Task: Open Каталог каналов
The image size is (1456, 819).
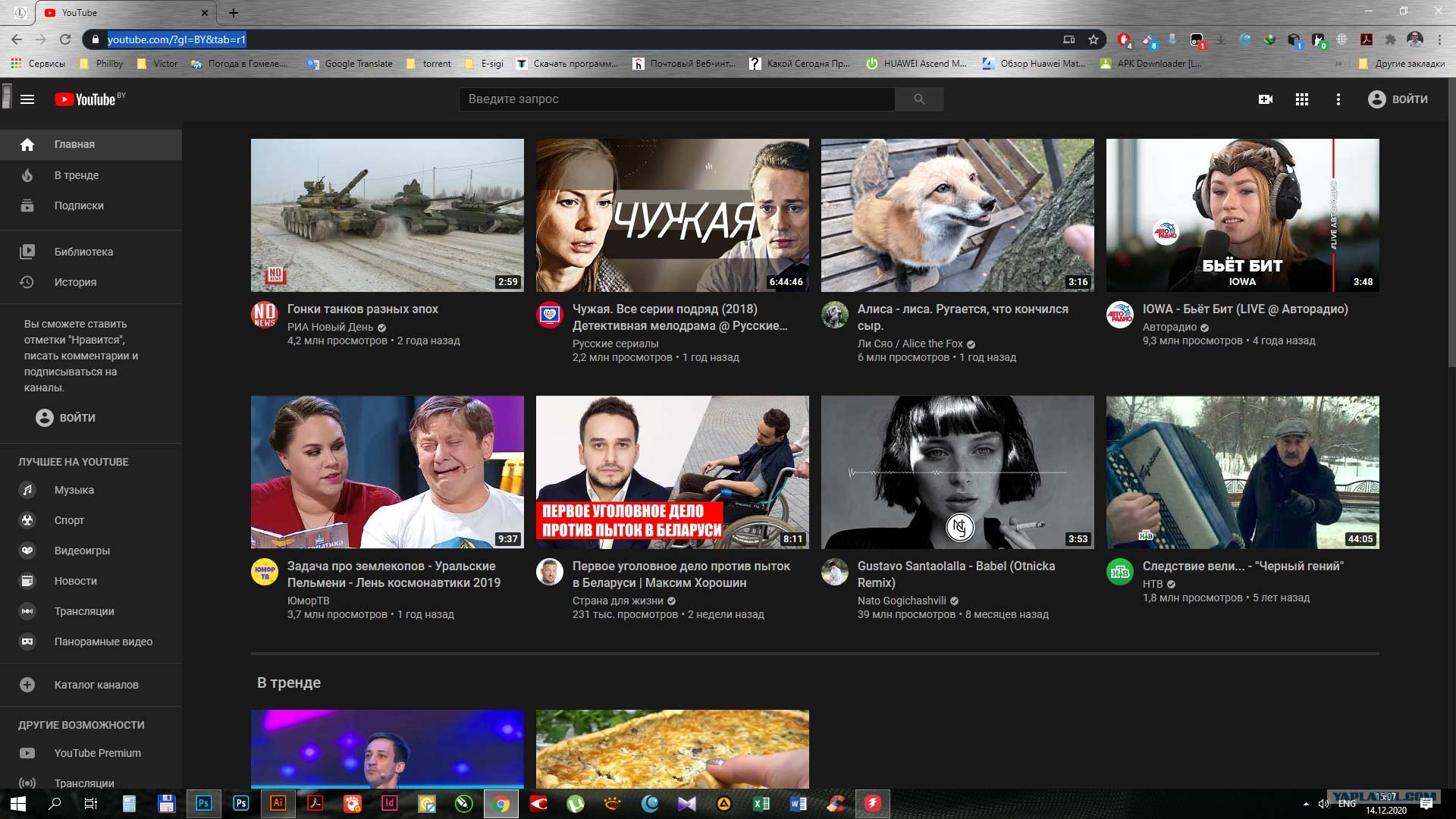Action: coord(91,685)
